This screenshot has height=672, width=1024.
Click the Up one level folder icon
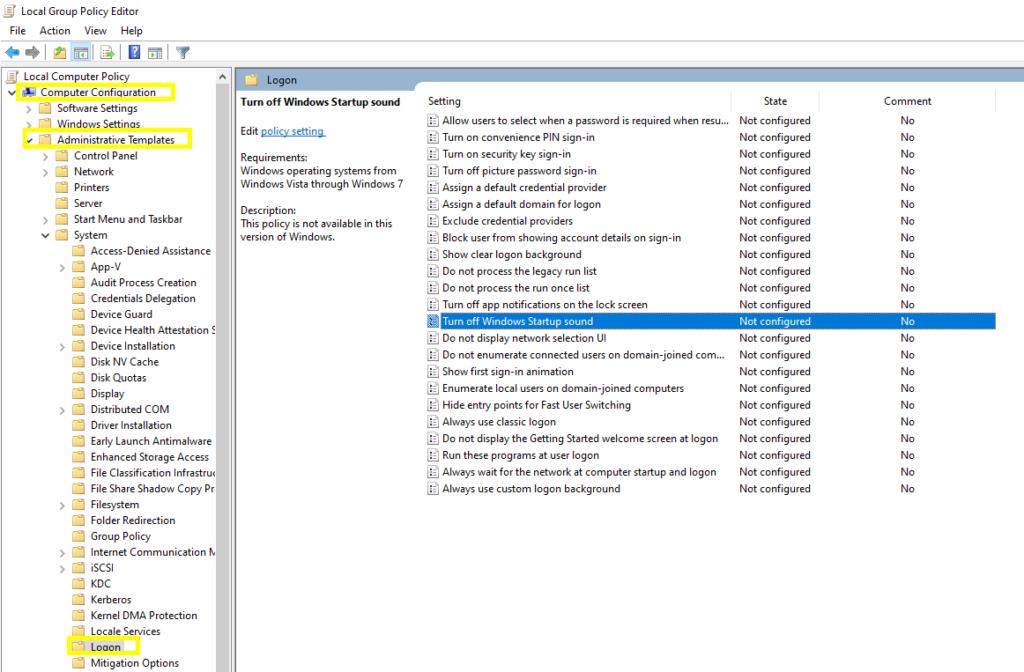pyautogui.click(x=60, y=52)
